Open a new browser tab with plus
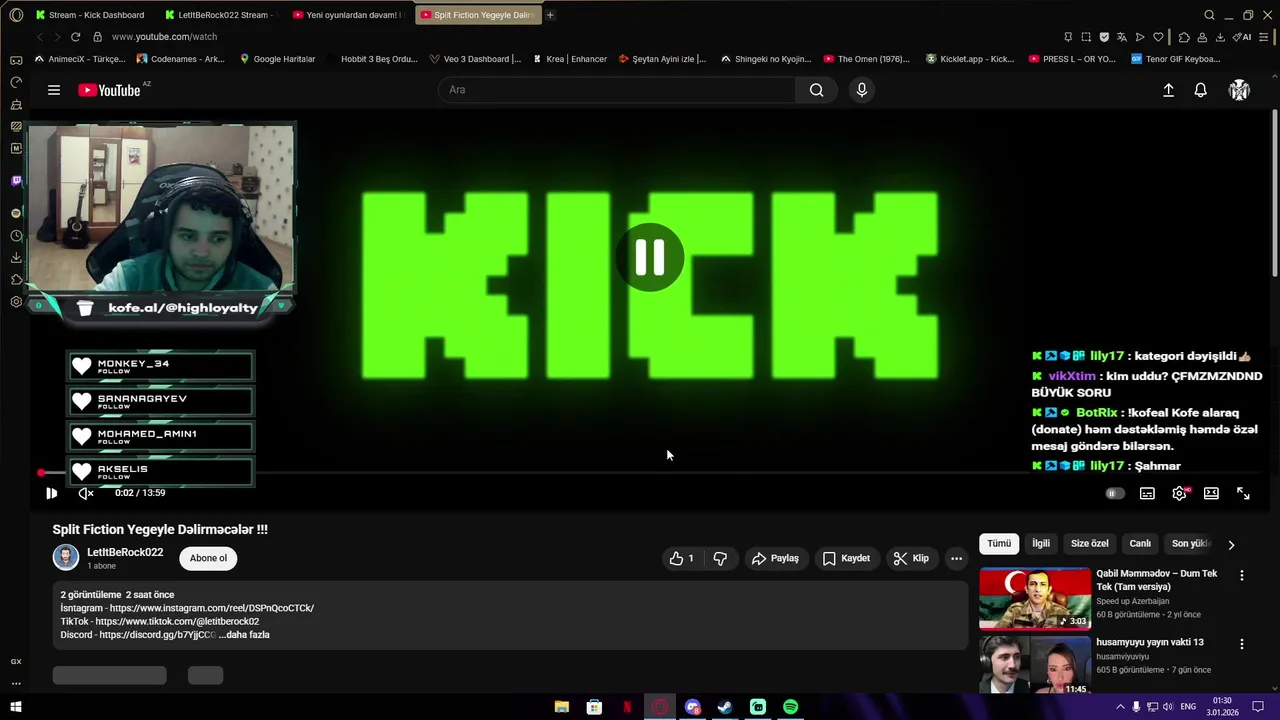Image resolution: width=1280 pixels, height=720 pixels. tap(550, 15)
